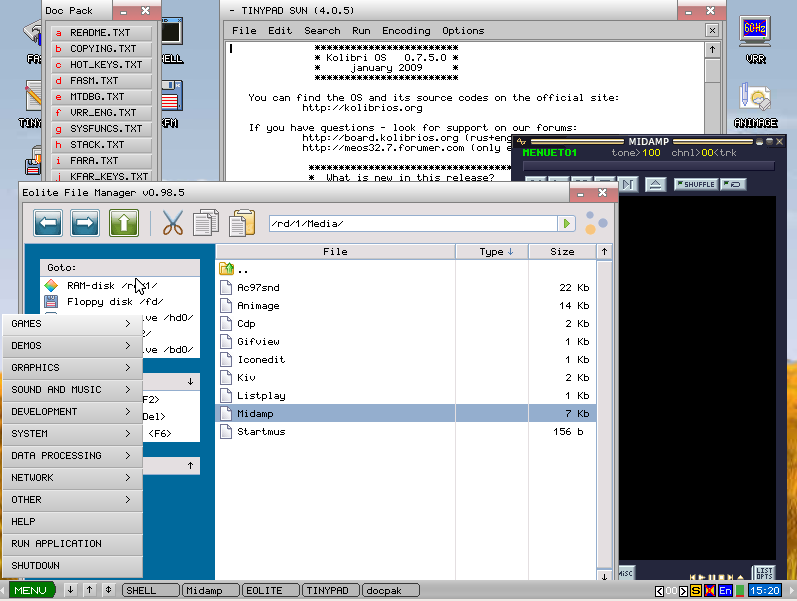Expand SOUND AND MUSIC submenu
The image size is (797, 601).
click(x=72, y=389)
